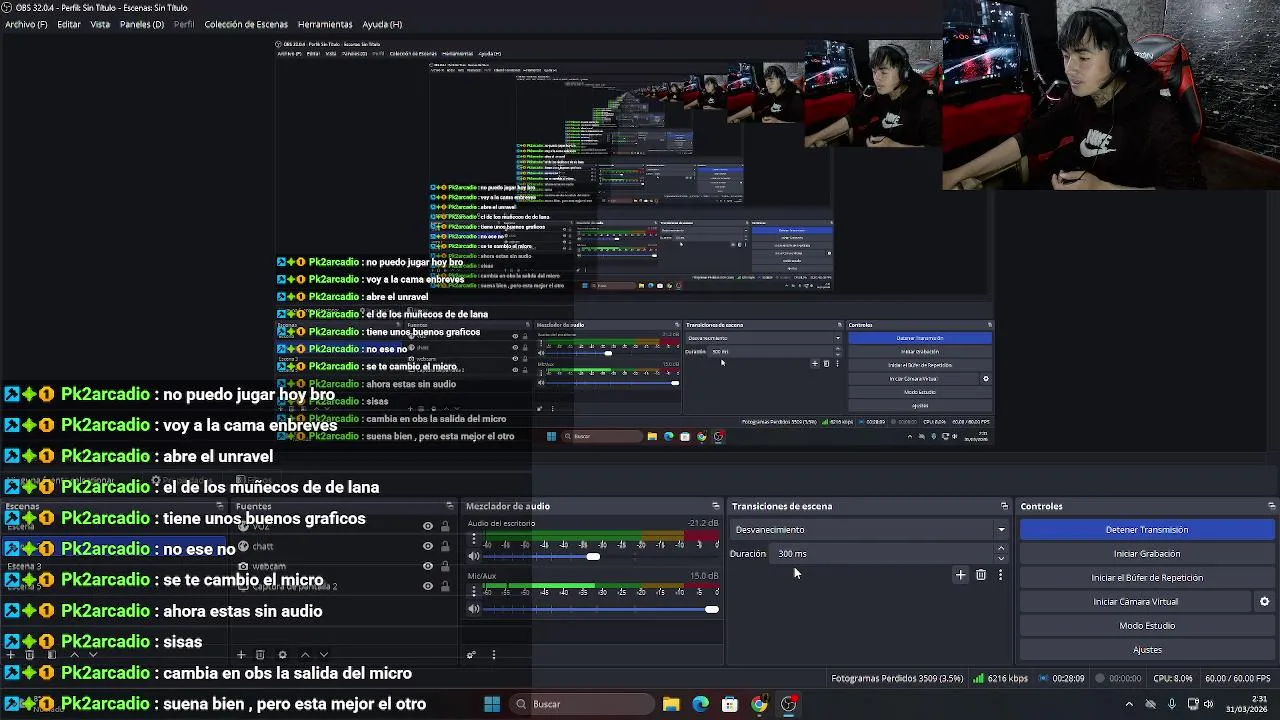Open the Editar menu
The image size is (1280, 720).
pyautogui.click(x=69, y=24)
